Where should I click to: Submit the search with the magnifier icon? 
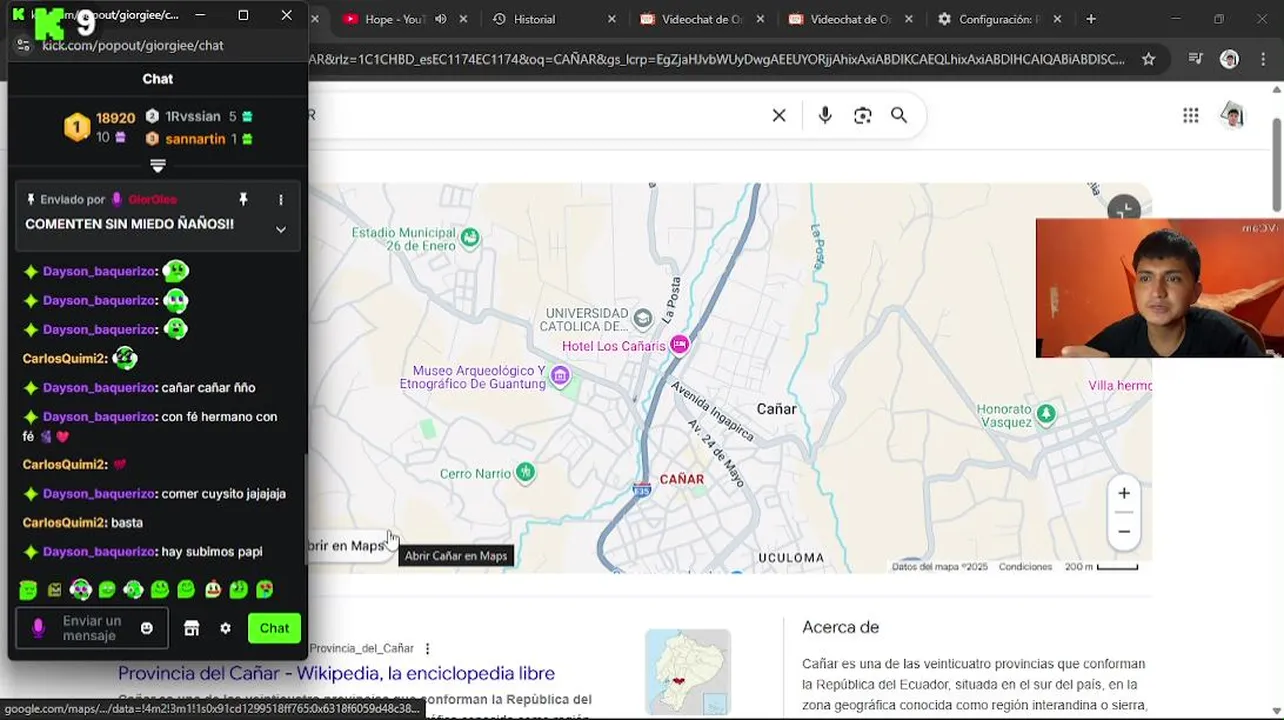coord(899,115)
